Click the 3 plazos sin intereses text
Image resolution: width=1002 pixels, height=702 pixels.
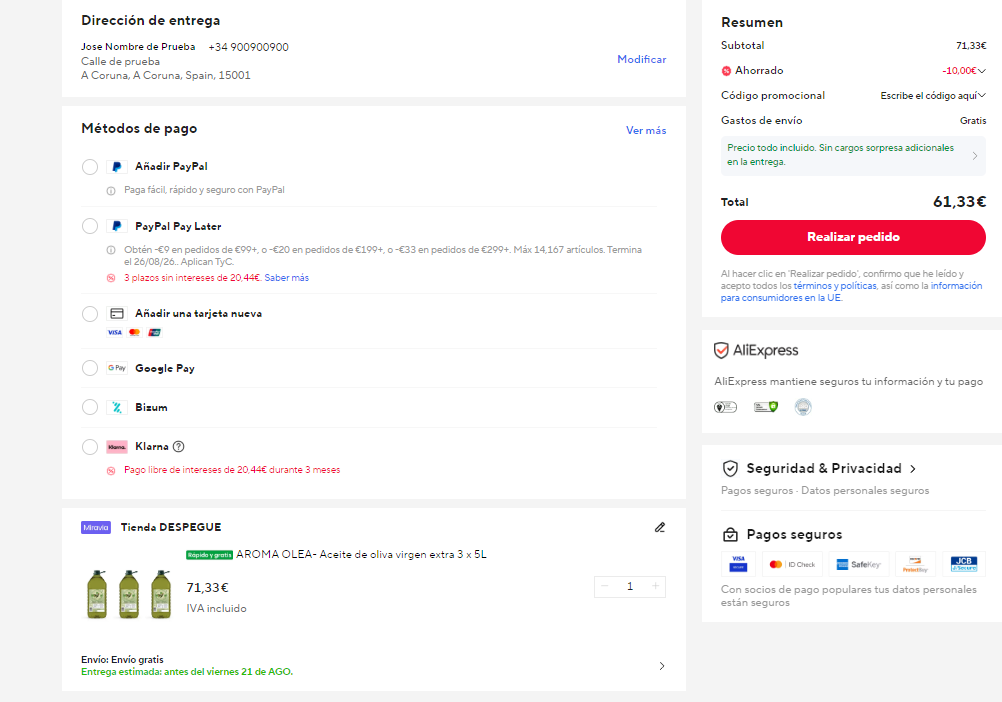coord(192,278)
